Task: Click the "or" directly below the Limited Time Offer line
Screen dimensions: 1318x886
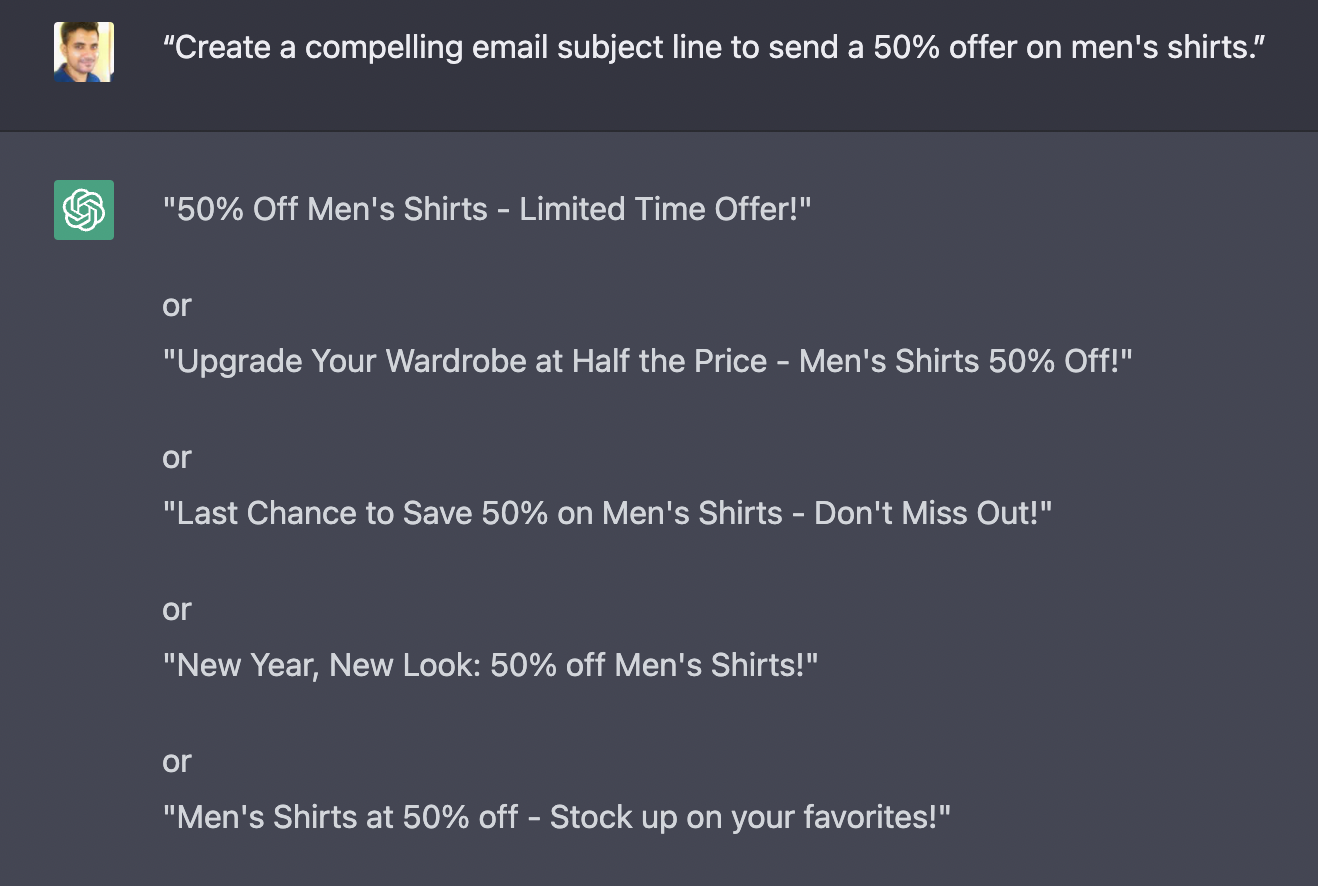Action: [x=176, y=305]
